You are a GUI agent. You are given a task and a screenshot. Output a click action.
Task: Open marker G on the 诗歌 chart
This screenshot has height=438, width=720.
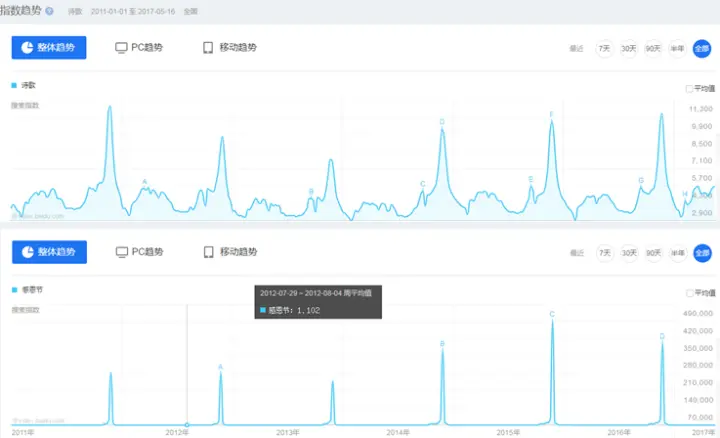[641, 180]
